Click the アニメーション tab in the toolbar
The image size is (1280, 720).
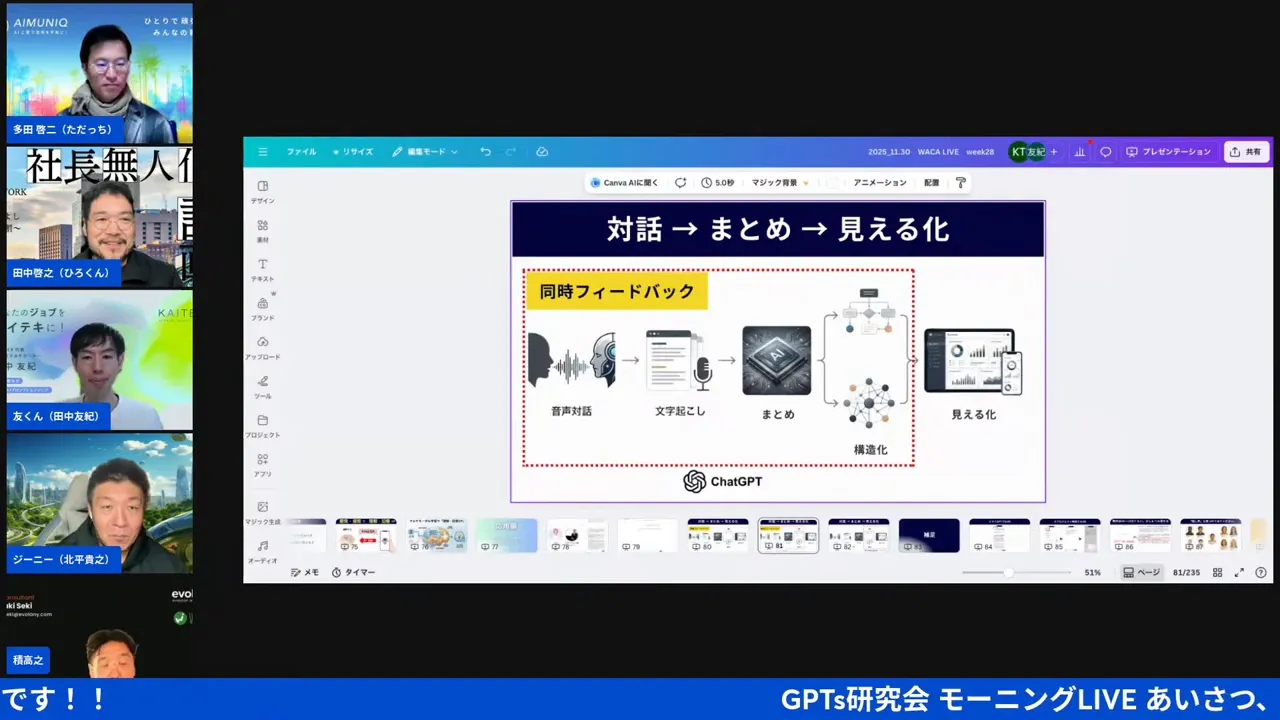point(880,182)
